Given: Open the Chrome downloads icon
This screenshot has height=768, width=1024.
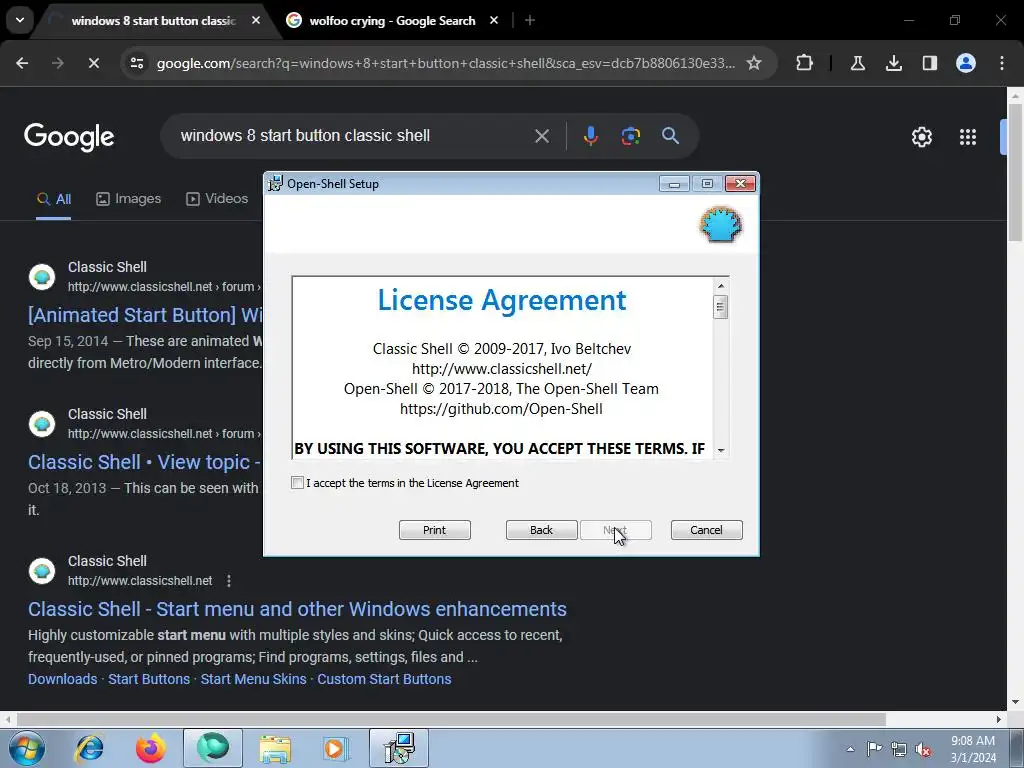Looking at the screenshot, I should click(x=893, y=63).
